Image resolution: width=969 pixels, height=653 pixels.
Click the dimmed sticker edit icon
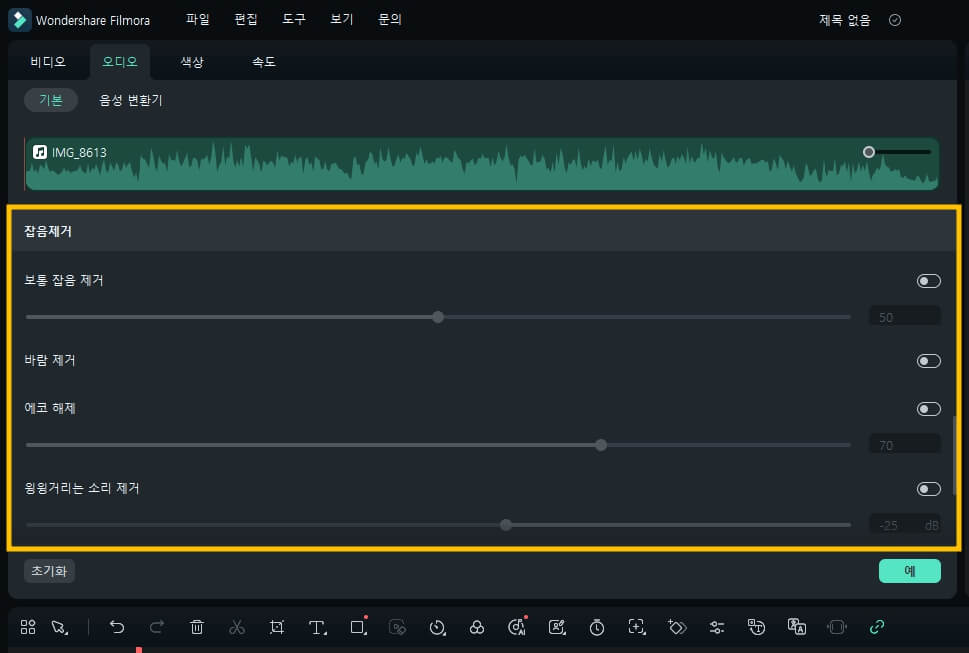(x=397, y=628)
